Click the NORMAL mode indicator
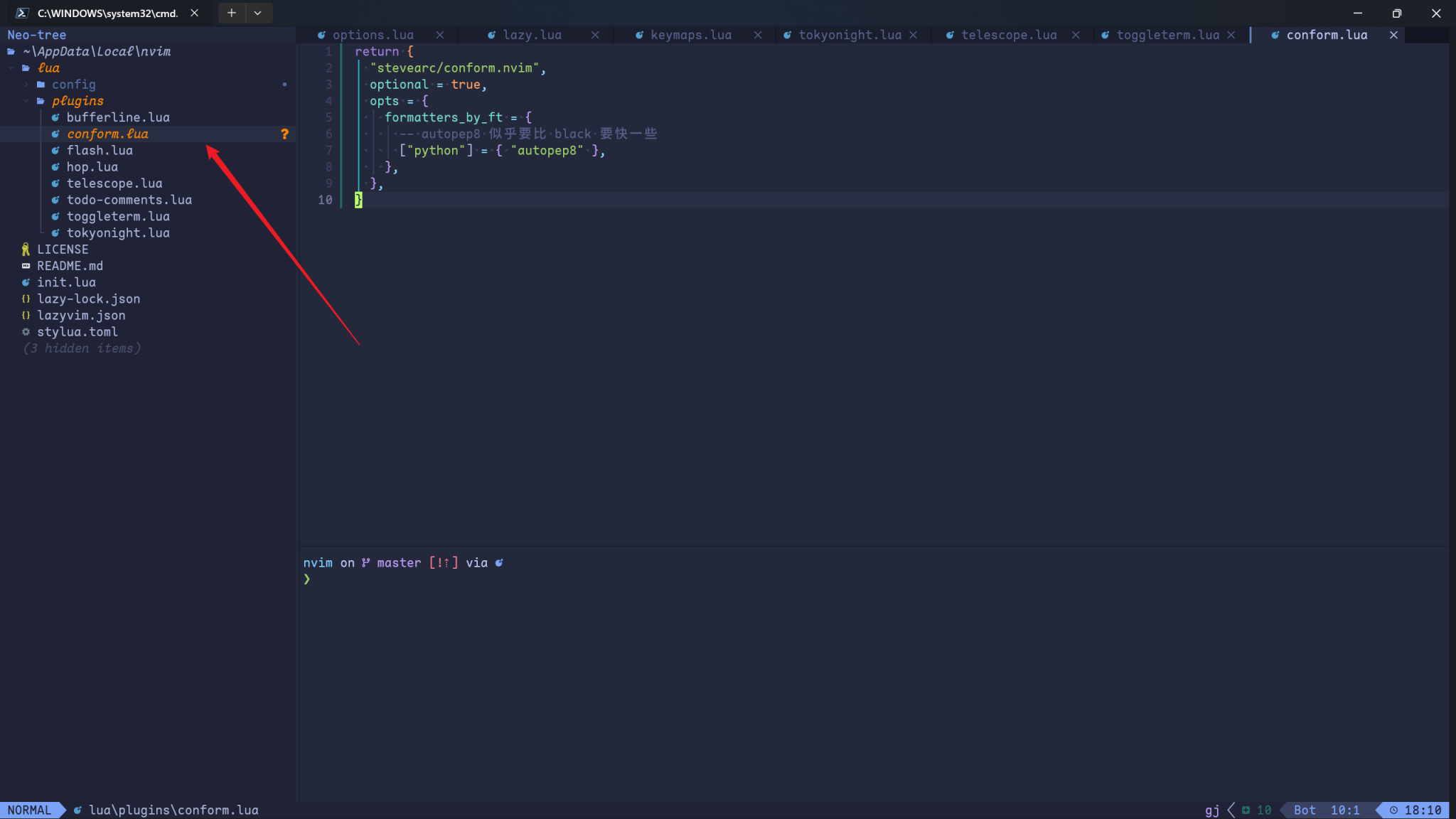This screenshot has width=1456, height=819. click(x=29, y=810)
